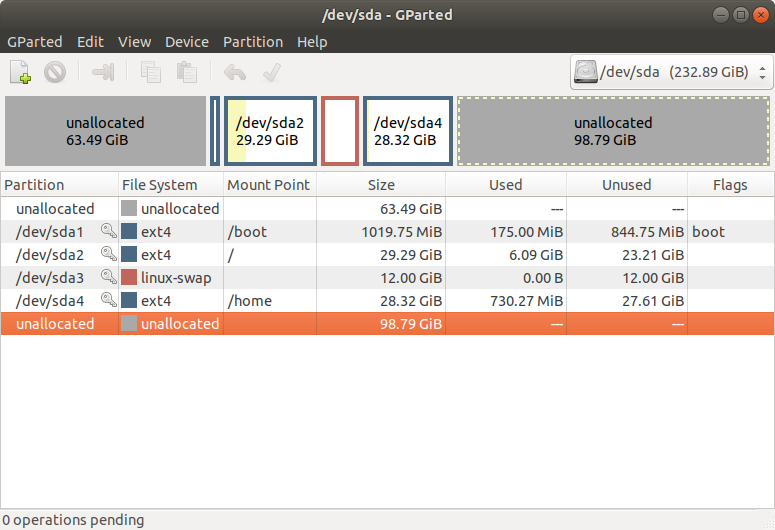Click the New partition toolbar icon

coord(20,72)
